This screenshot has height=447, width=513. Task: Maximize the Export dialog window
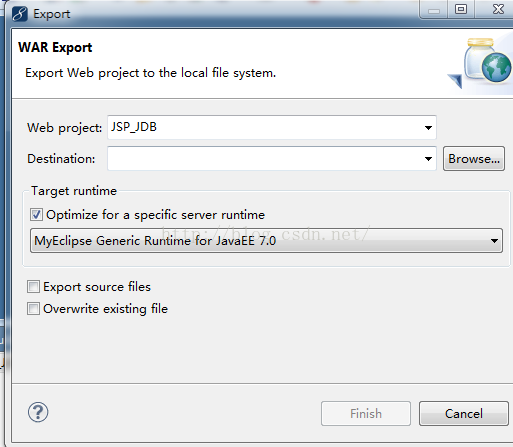coord(461,9)
